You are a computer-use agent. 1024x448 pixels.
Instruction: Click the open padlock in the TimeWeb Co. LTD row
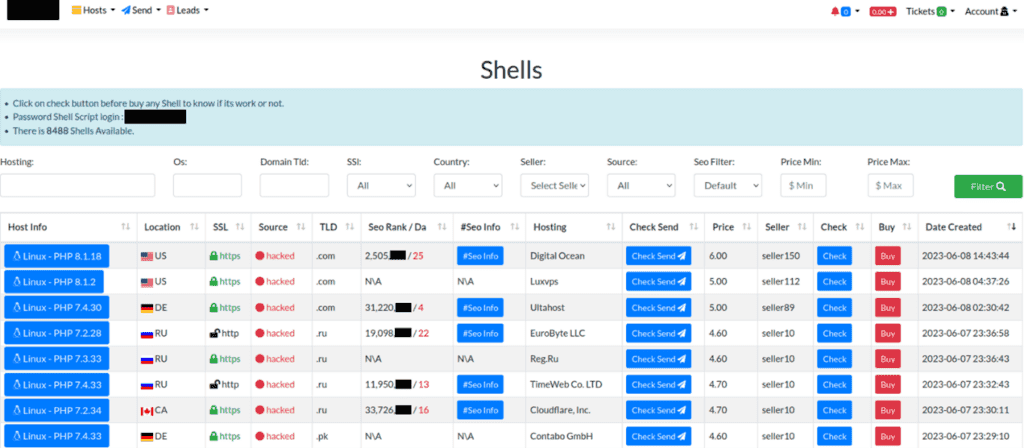click(214, 385)
